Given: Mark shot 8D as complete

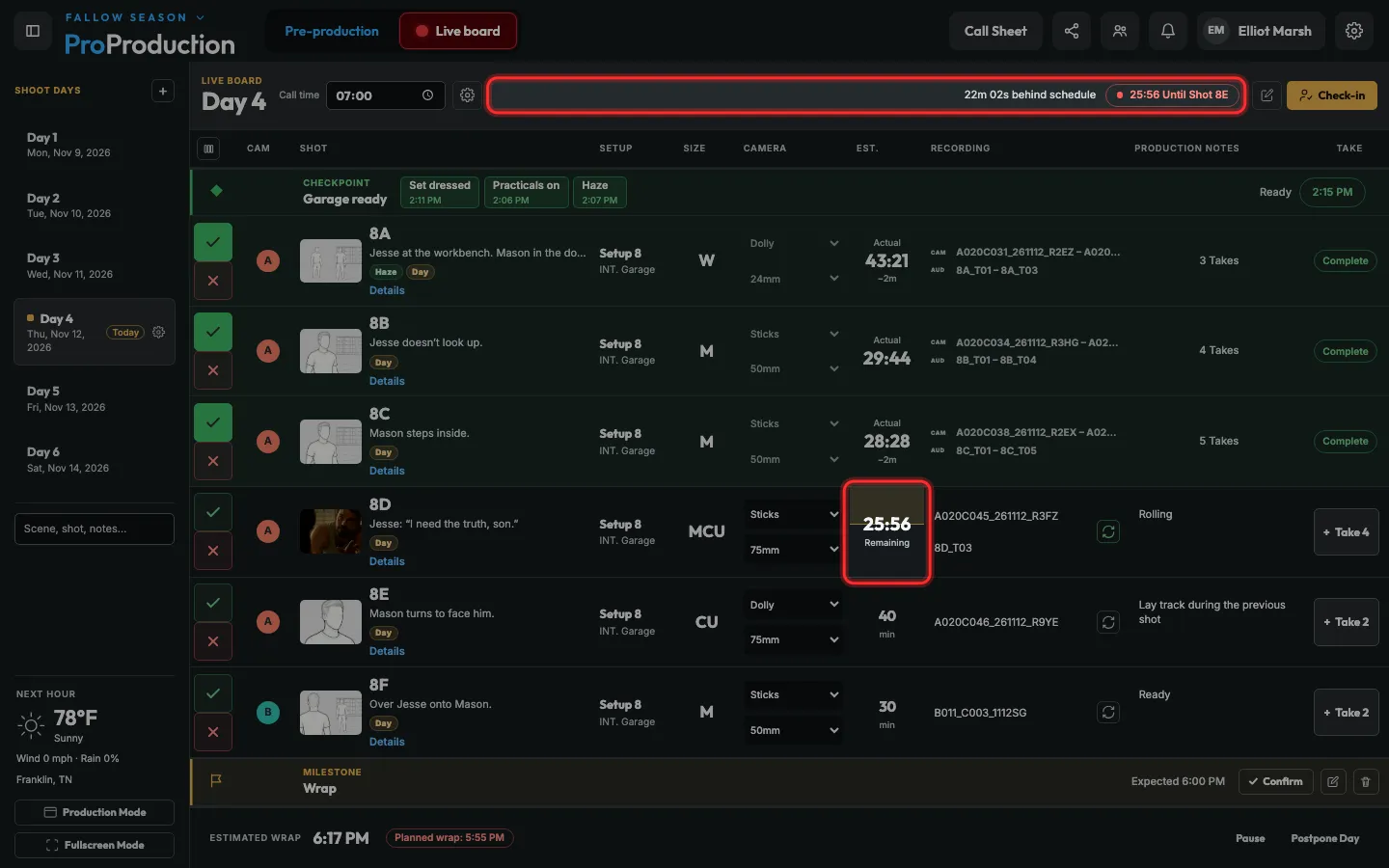Looking at the screenshot, I should (x=213, y=512).
